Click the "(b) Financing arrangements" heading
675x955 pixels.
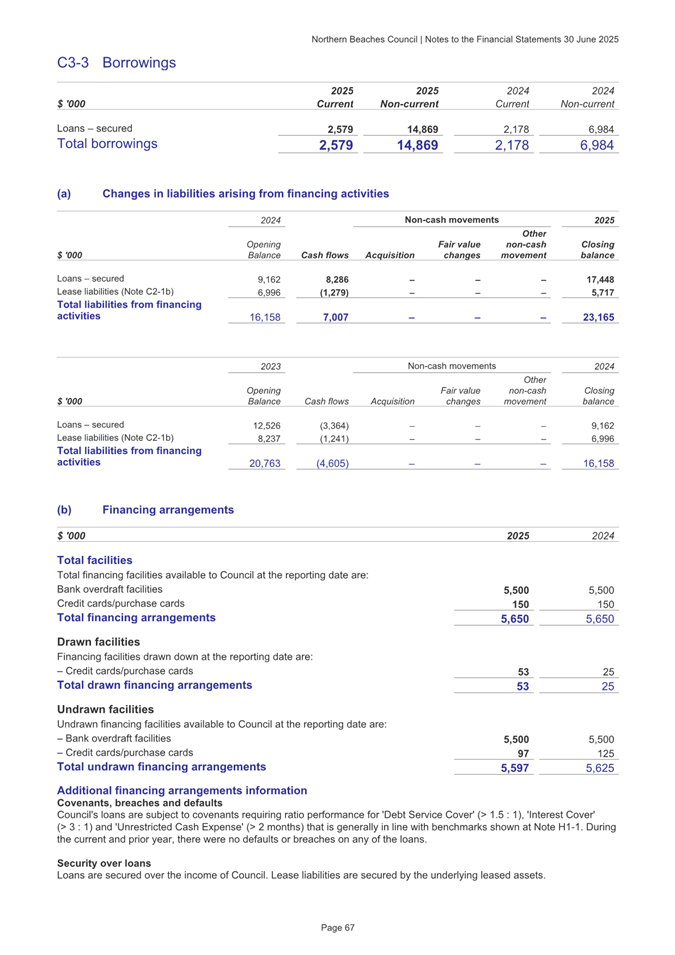pos(168,510)
